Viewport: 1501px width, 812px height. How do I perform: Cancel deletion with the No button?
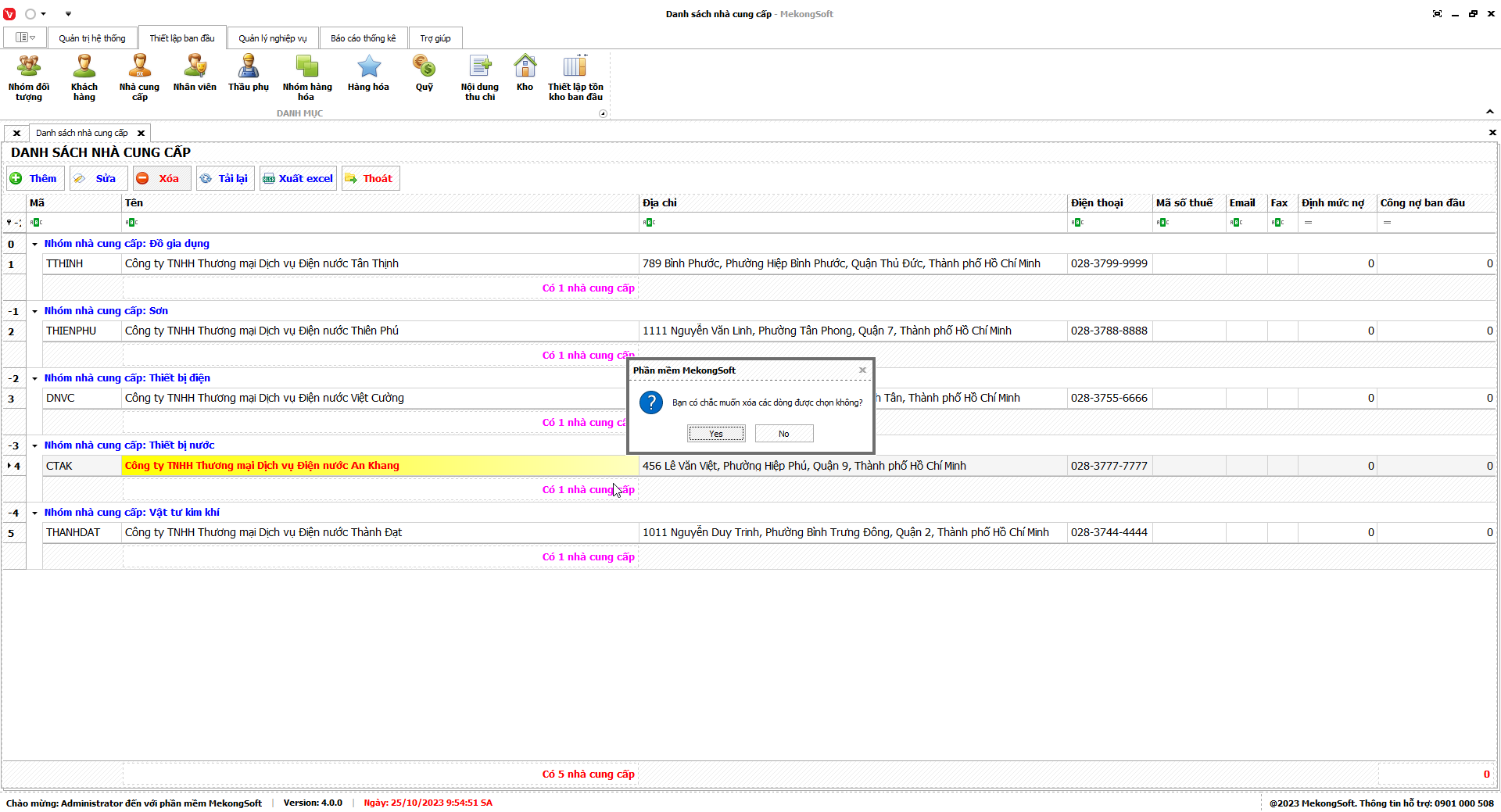coord(783,434)
